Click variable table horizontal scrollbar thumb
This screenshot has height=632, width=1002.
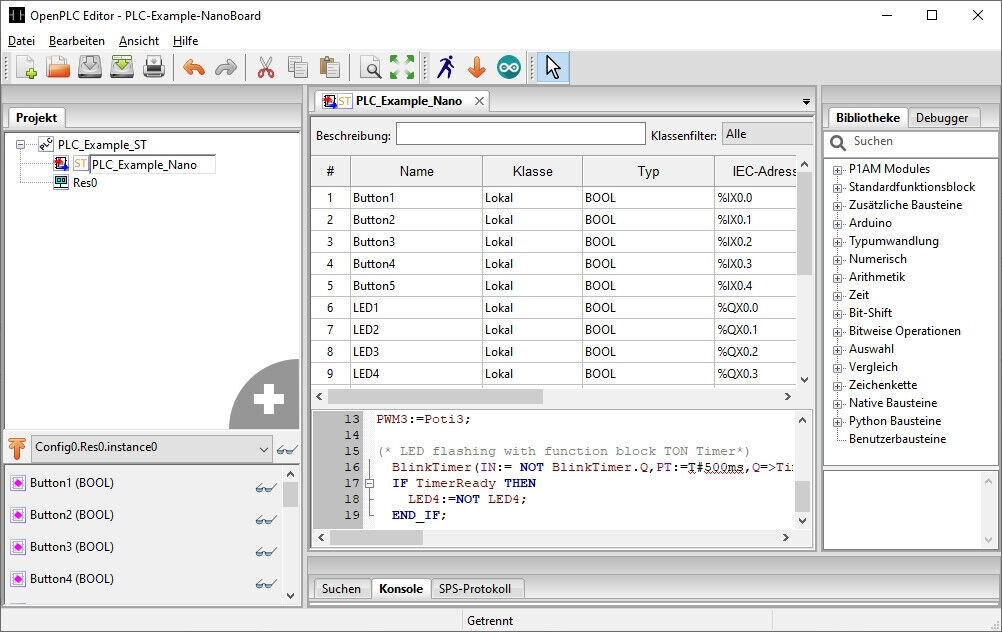(x=435, y=397)
